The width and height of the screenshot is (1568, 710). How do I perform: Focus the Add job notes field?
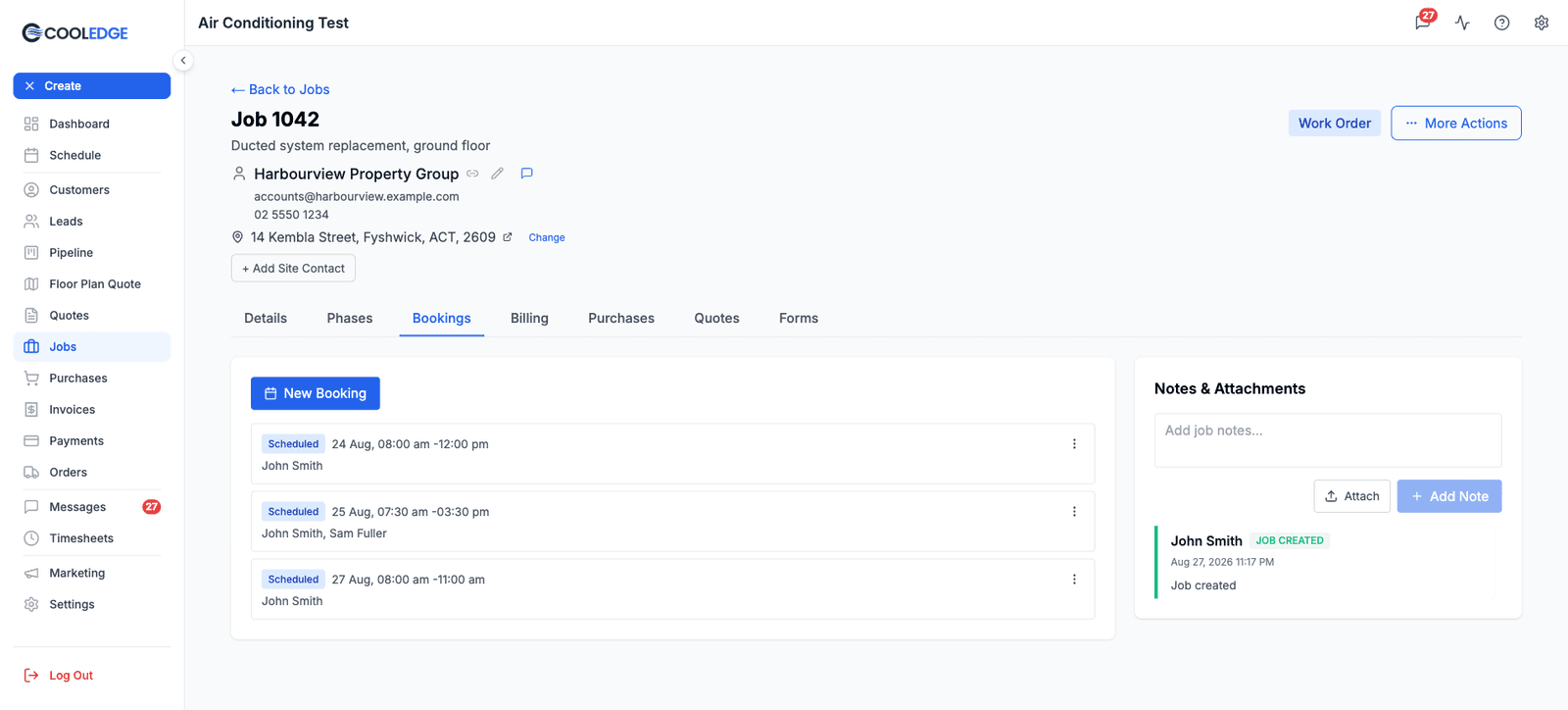[x=1328, y=440]
